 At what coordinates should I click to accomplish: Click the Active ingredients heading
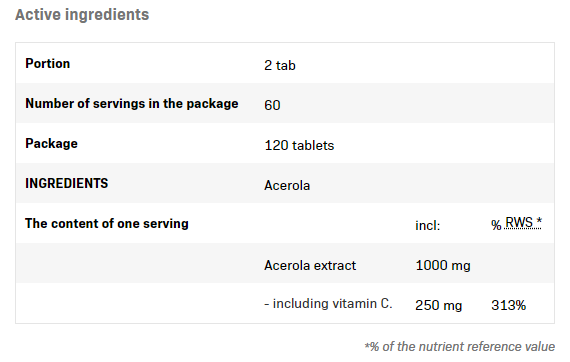point(82,15)
